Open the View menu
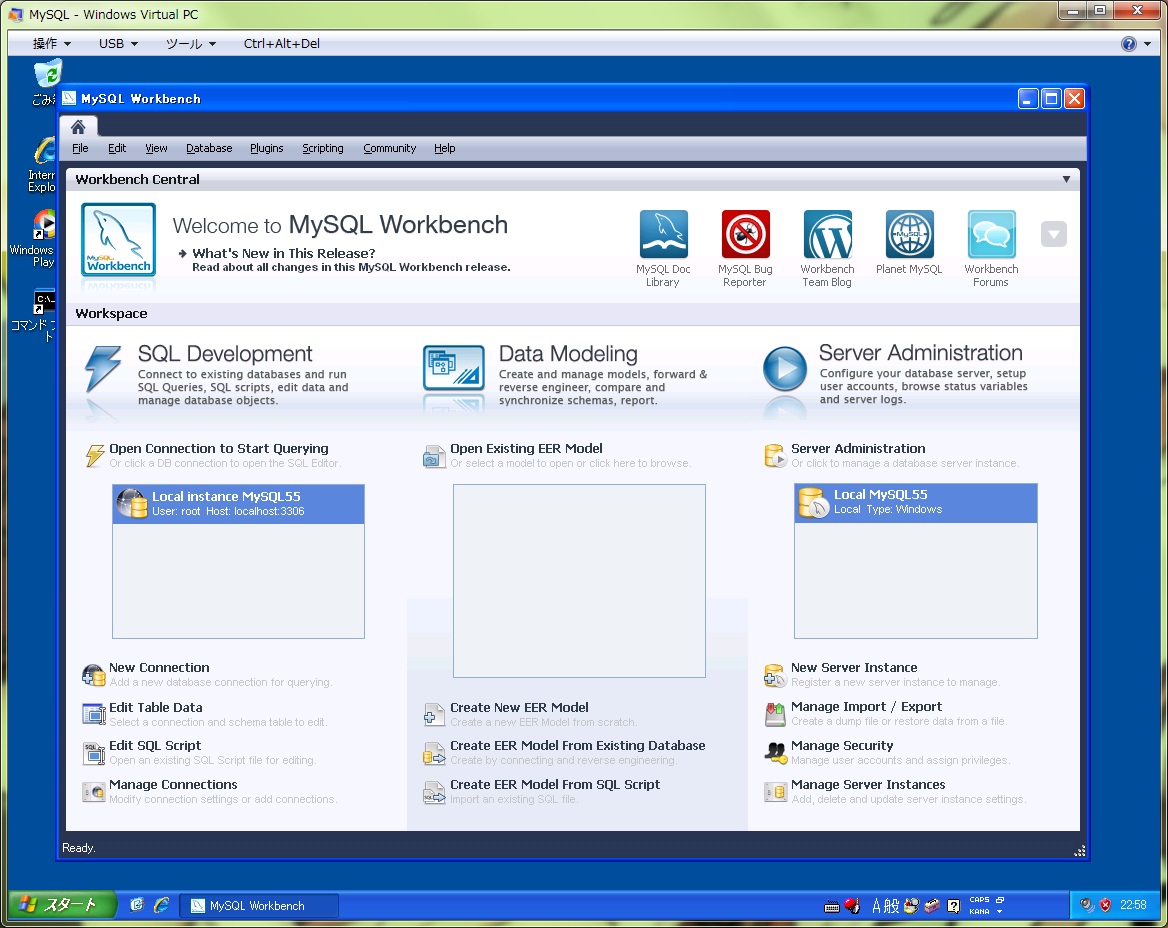The image size is (1168, 928). [x=156, y=148]
